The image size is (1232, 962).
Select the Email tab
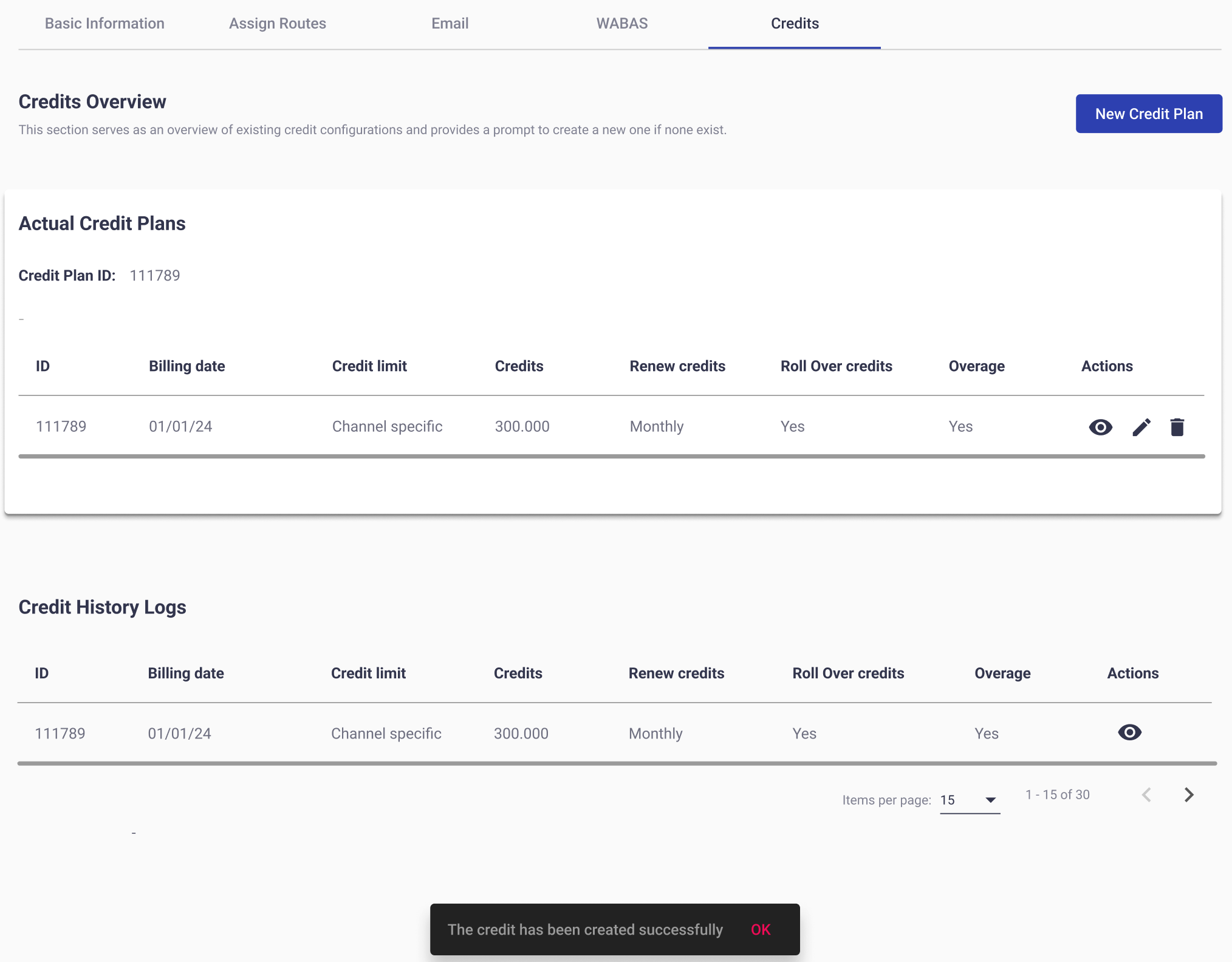point(450,24)
